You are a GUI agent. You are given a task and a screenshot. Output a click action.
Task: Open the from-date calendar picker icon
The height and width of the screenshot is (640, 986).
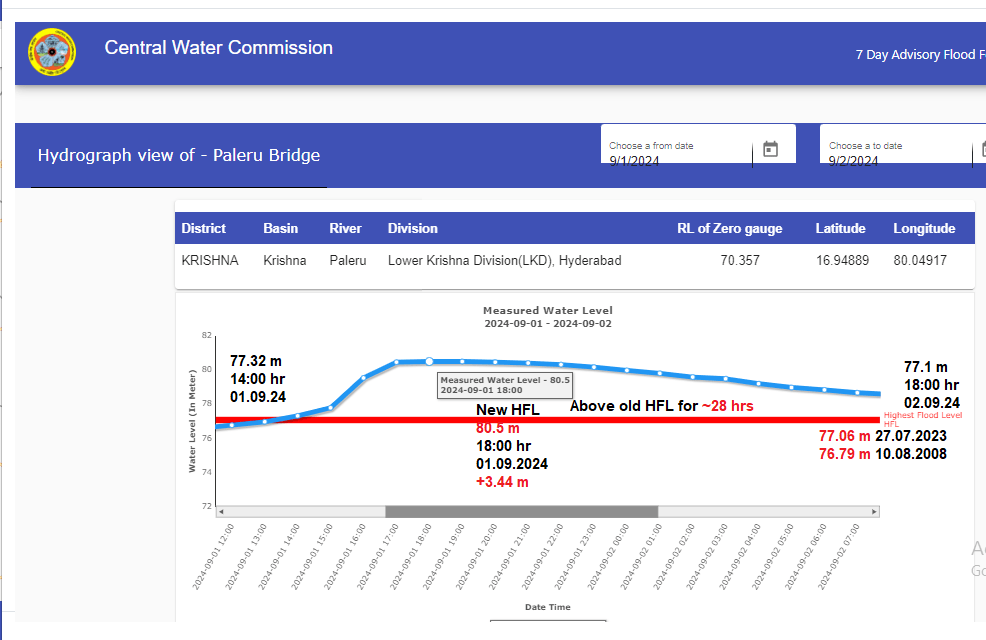click(770, 149)
